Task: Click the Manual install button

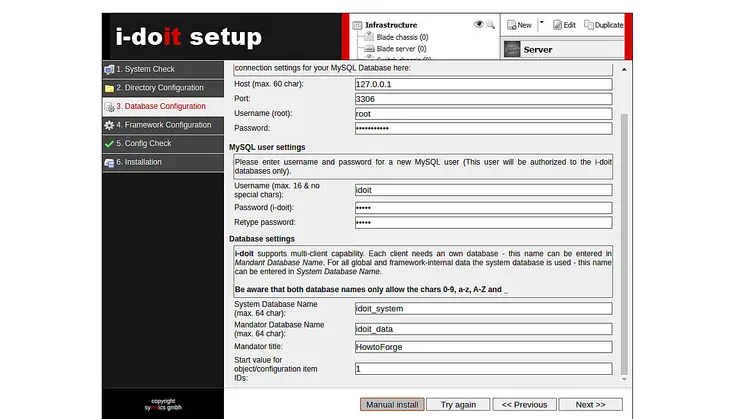Action: pyautogui.click(x=392, y=405)
